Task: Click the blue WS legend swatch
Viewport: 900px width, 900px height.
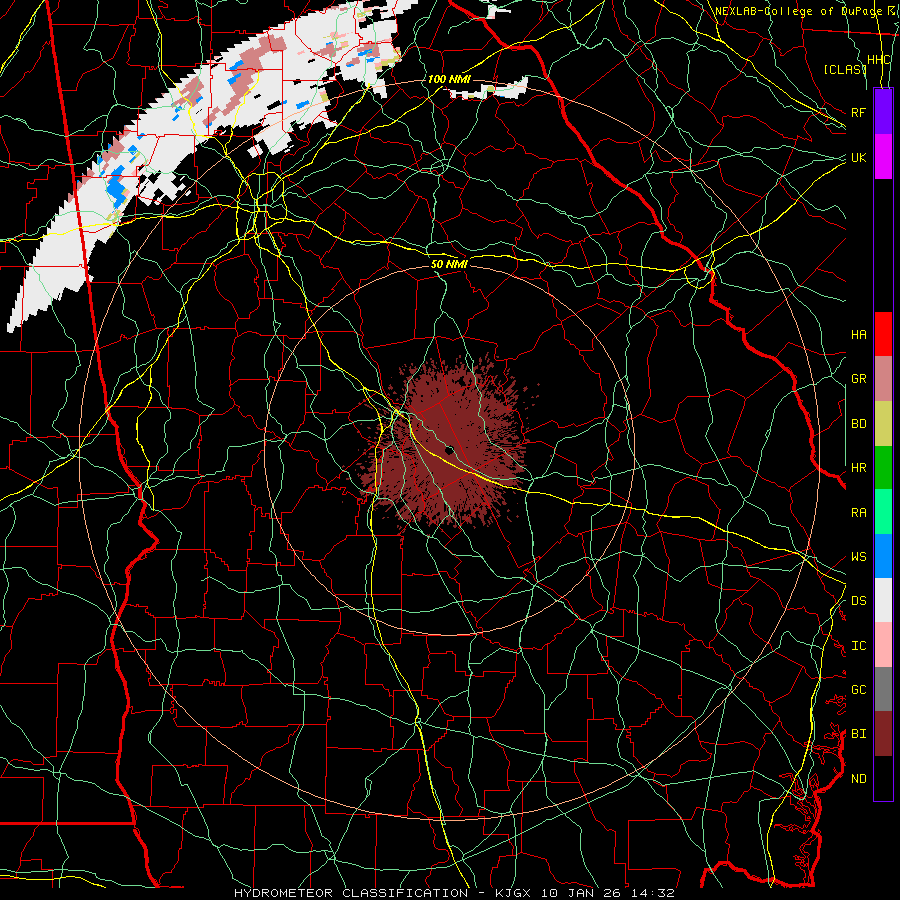Action: tap(883, 556)
